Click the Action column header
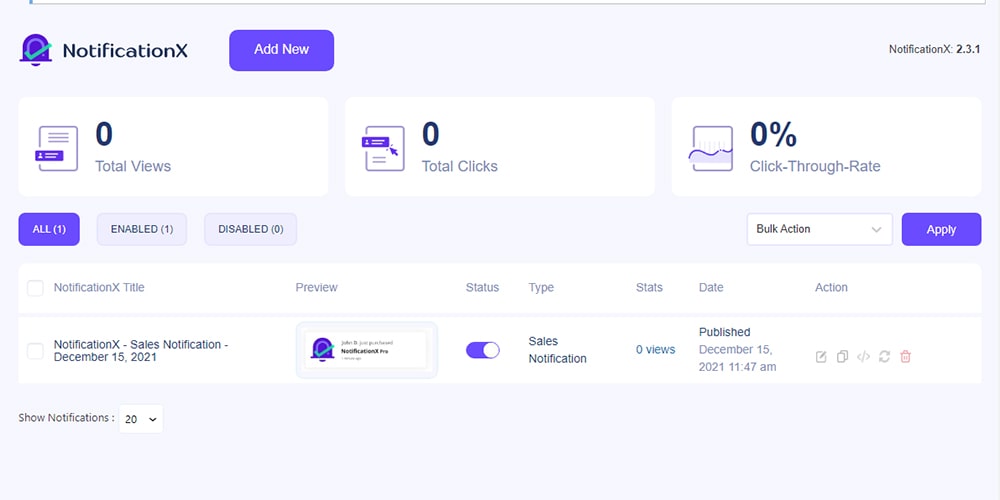 (831, 288)
